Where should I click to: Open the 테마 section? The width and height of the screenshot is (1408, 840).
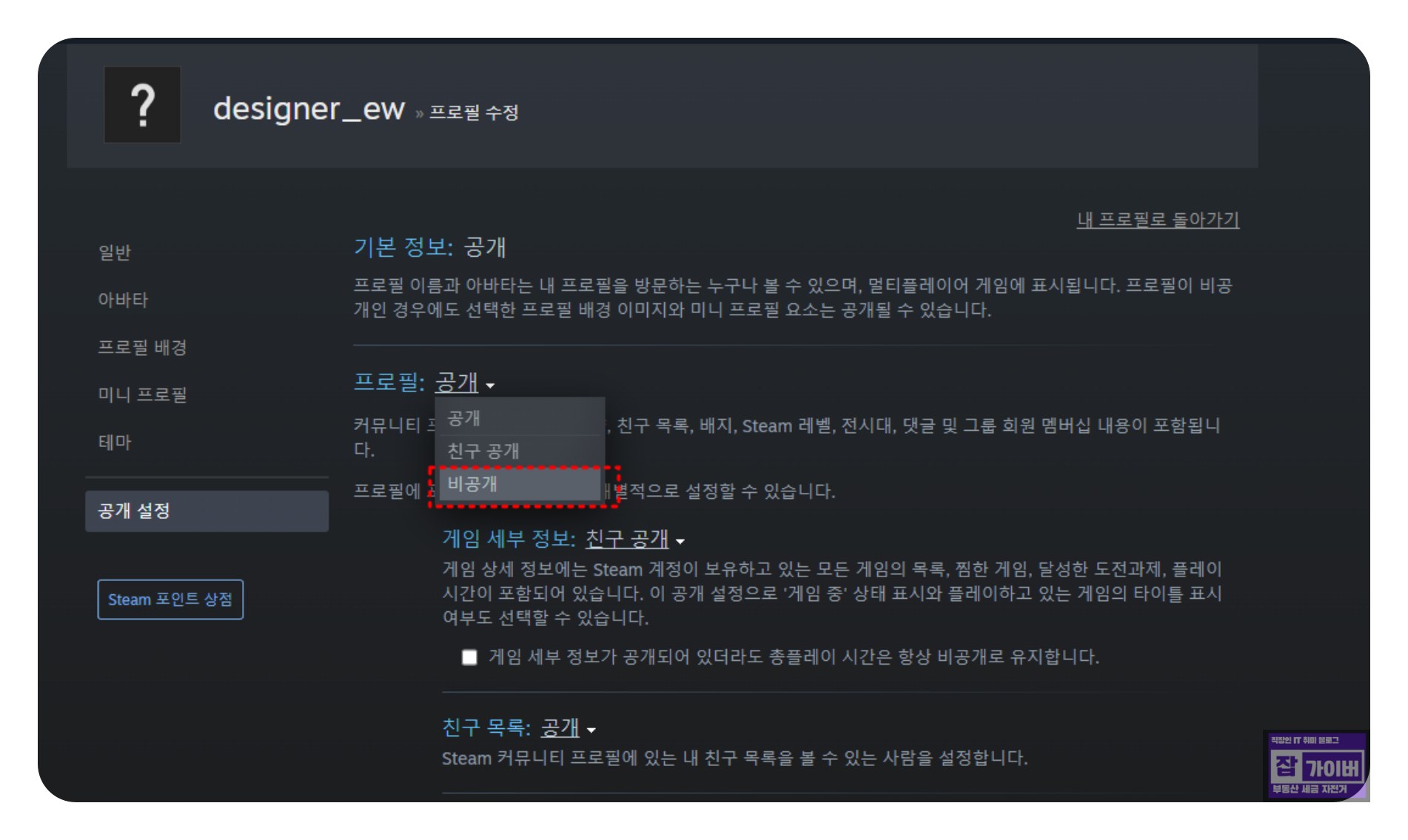[x=115, y=442]
